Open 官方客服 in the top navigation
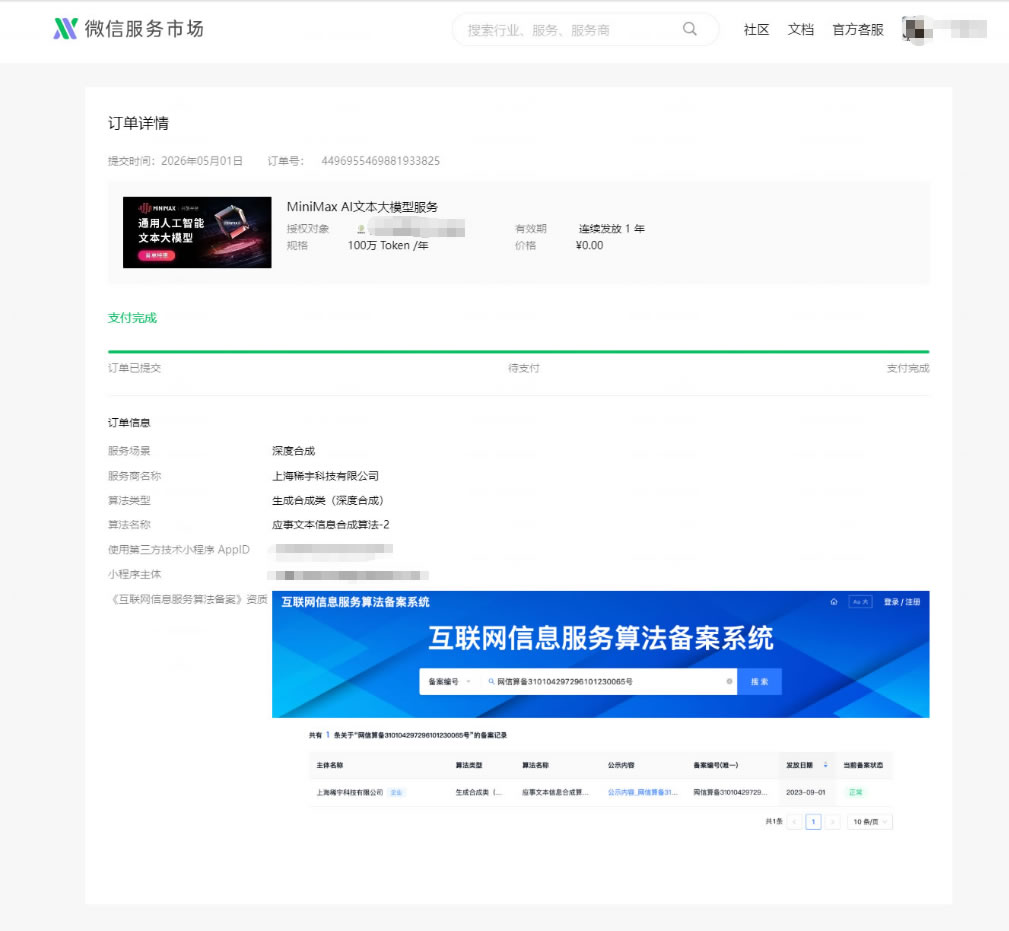This screenshot has height=931, width=1009. [x=858, y=30]
